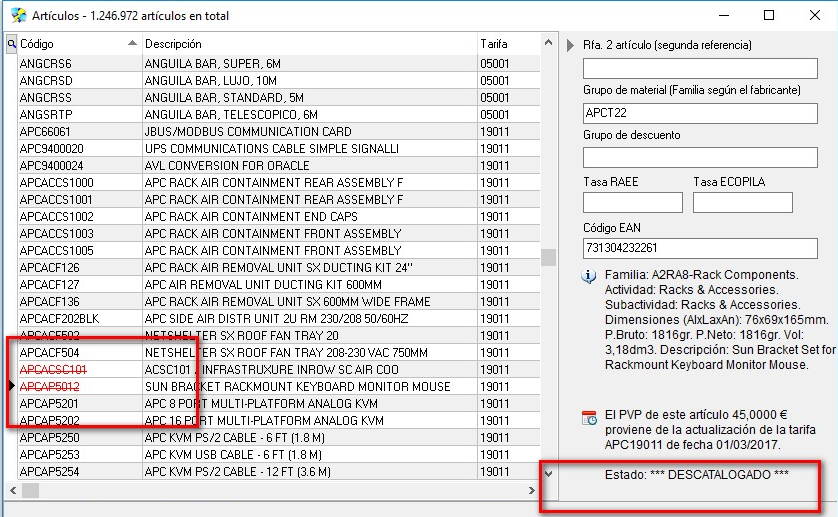This screenshot has height=517, width=838.
Task: Click the Código EAN field with 731304232261
Action: pos(700,249)
